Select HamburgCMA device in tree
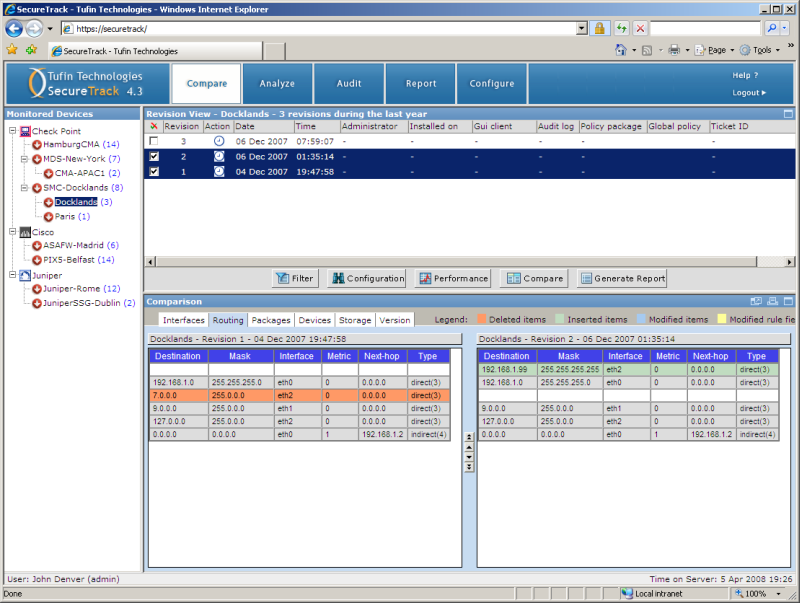 click(x=71, y=144)
